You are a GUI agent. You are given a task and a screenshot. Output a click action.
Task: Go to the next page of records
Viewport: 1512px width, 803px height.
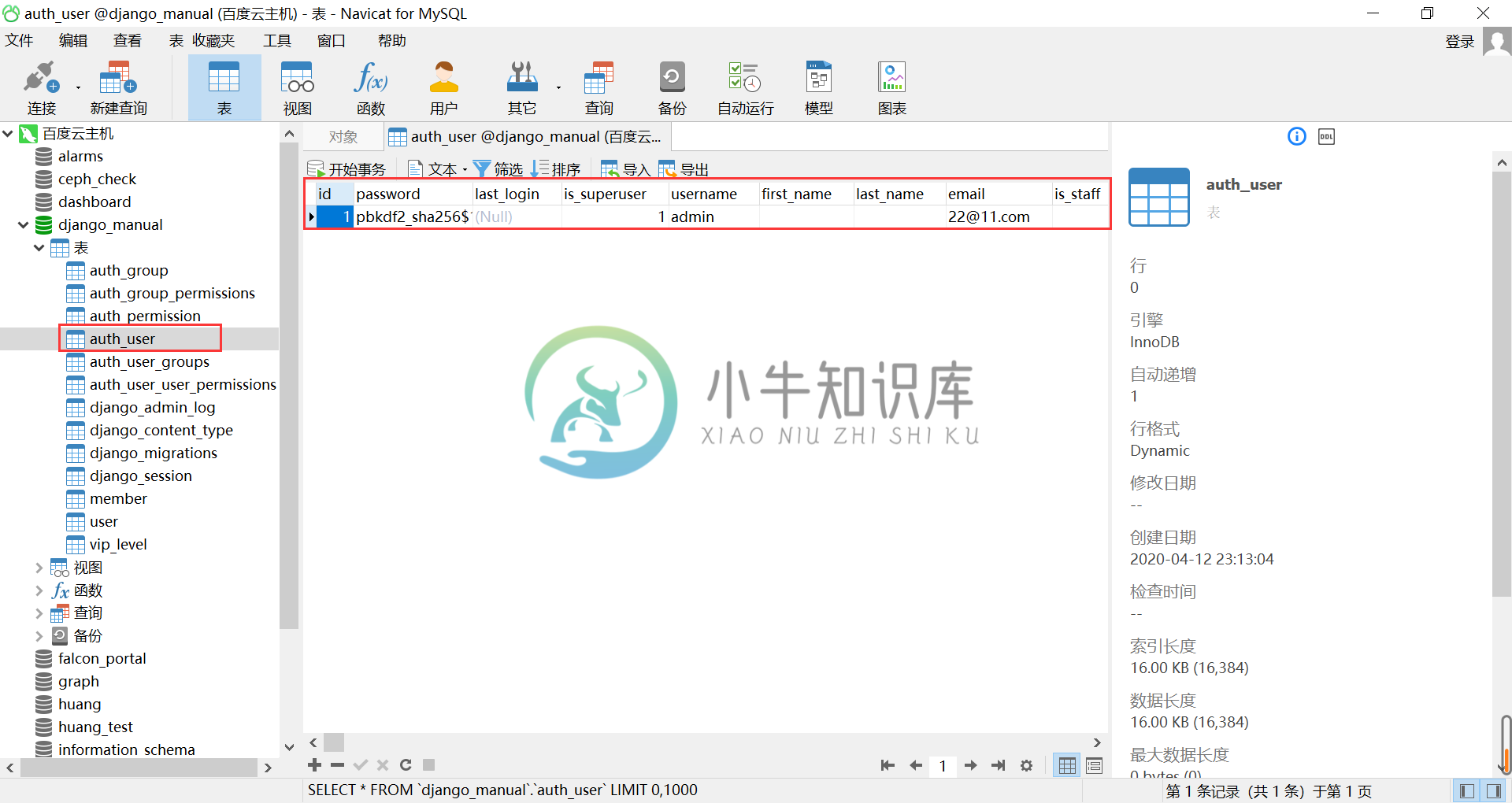[x=971, y=765]
